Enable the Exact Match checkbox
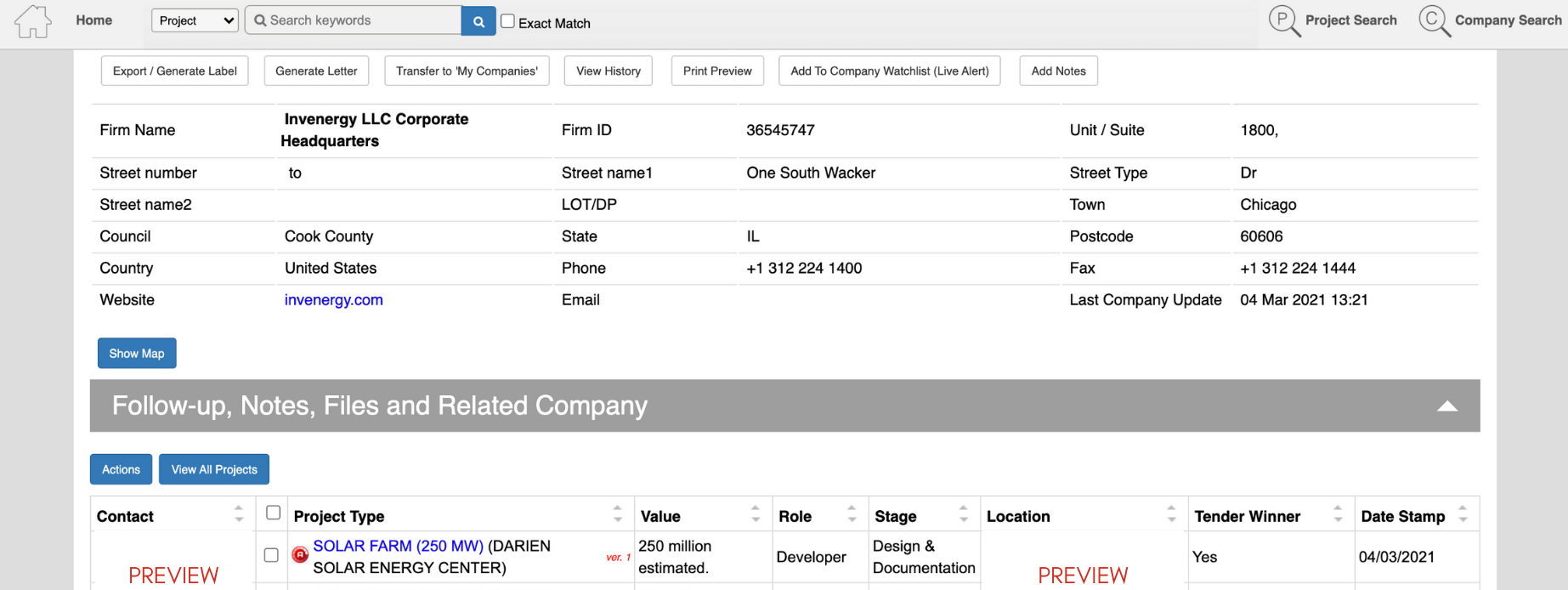The width and height of the screenshot is (1568, 590). (x=507, y=21)
